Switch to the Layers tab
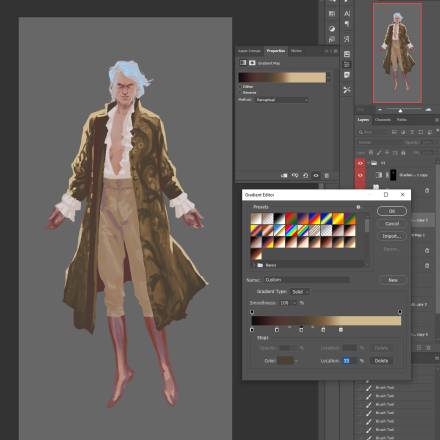Viewport: 440px width, 440px height. coord(363,119)
